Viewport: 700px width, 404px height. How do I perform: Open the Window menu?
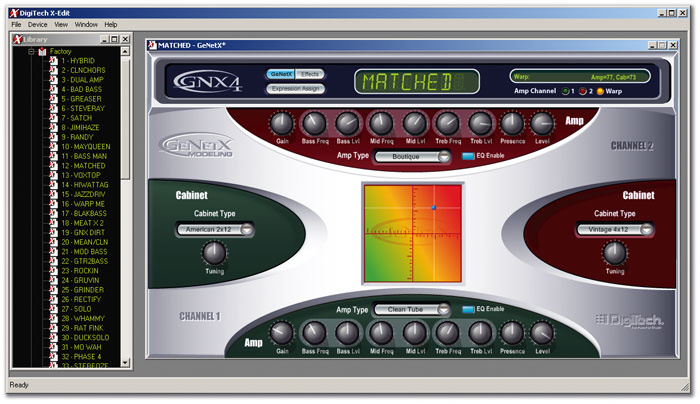coord(86,25)
